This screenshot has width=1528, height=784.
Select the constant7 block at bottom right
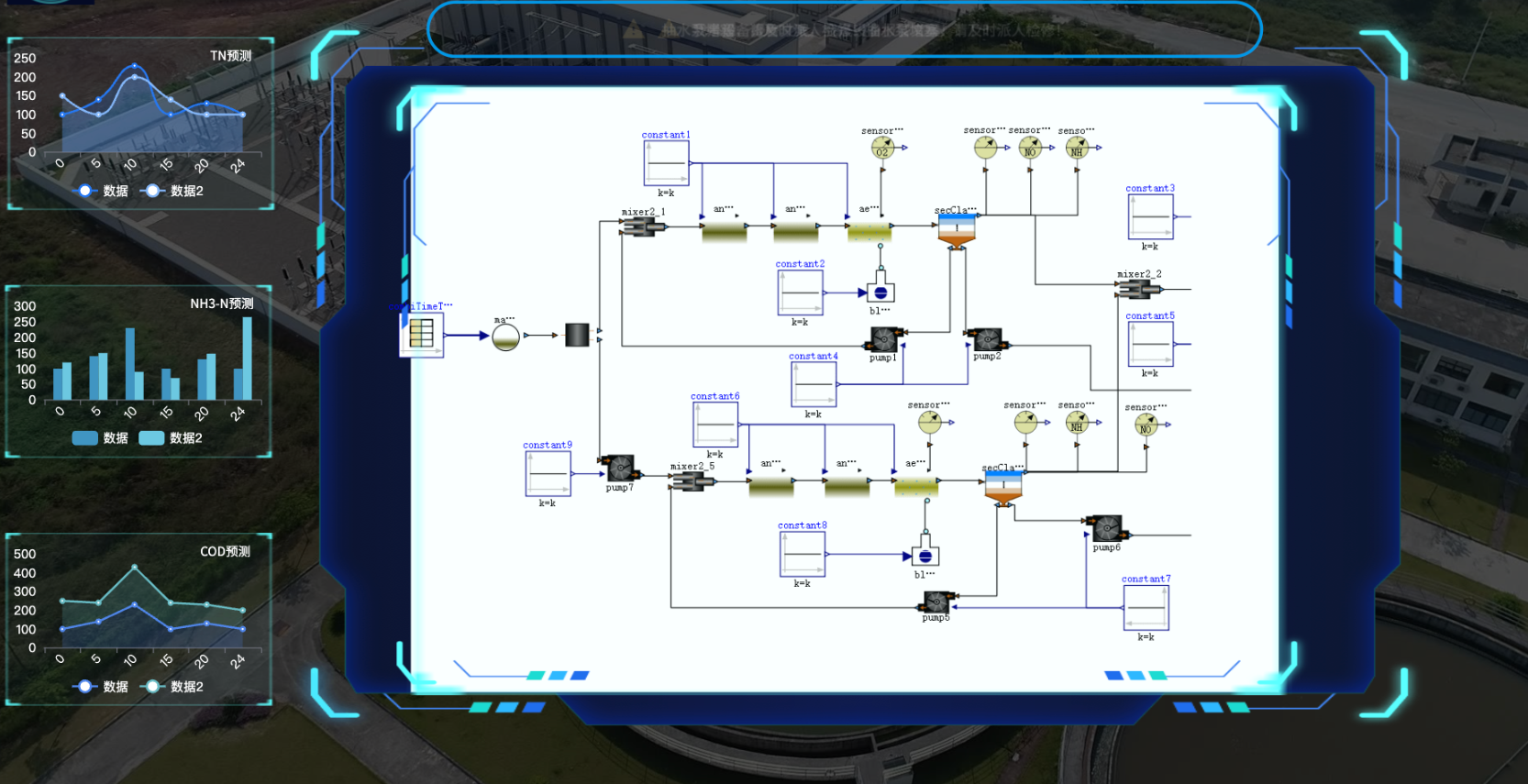(1146, 608)
